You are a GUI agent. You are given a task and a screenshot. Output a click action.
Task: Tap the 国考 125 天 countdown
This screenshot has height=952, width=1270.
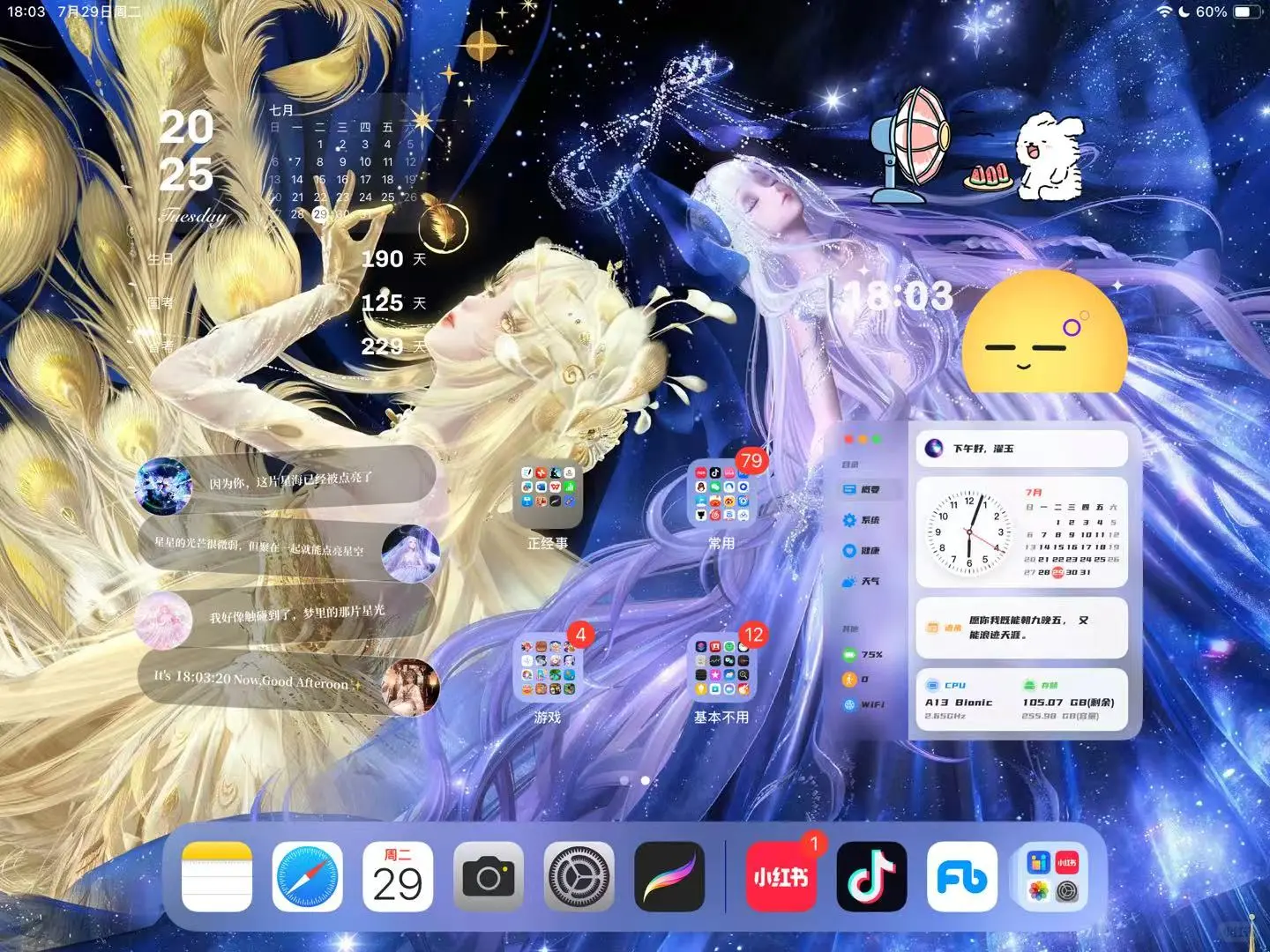point(287,303)
